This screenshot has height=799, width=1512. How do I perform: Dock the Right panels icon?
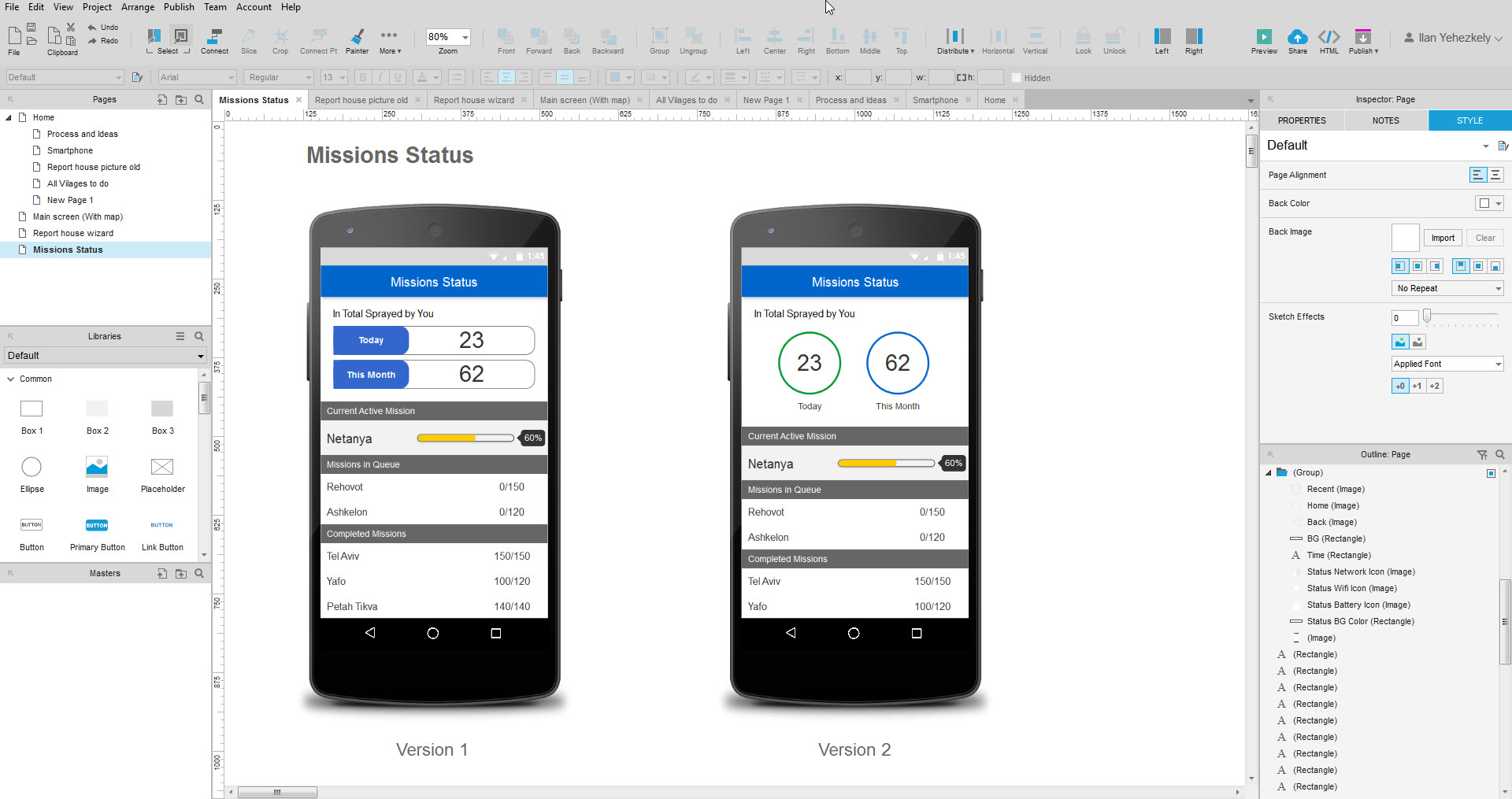(1194, 36)
